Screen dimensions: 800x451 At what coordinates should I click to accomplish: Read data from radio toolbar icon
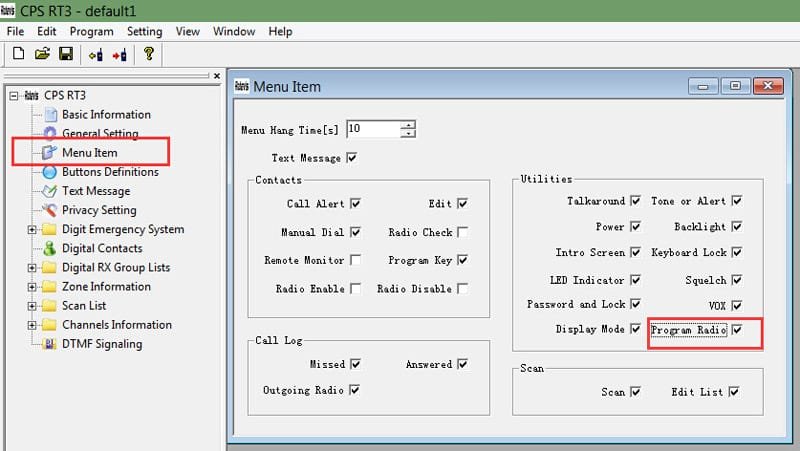[x=95, y=55]
